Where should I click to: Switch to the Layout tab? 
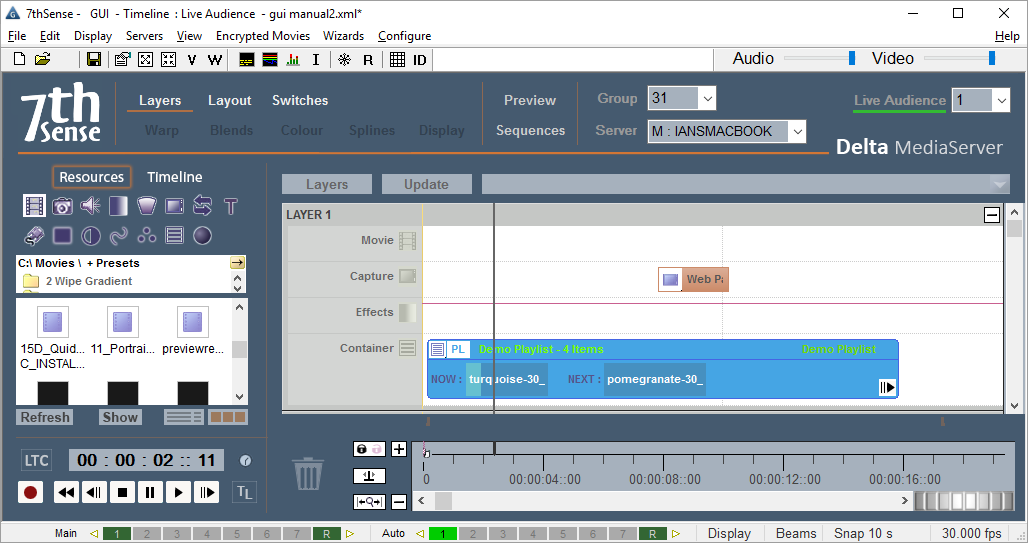229,100
